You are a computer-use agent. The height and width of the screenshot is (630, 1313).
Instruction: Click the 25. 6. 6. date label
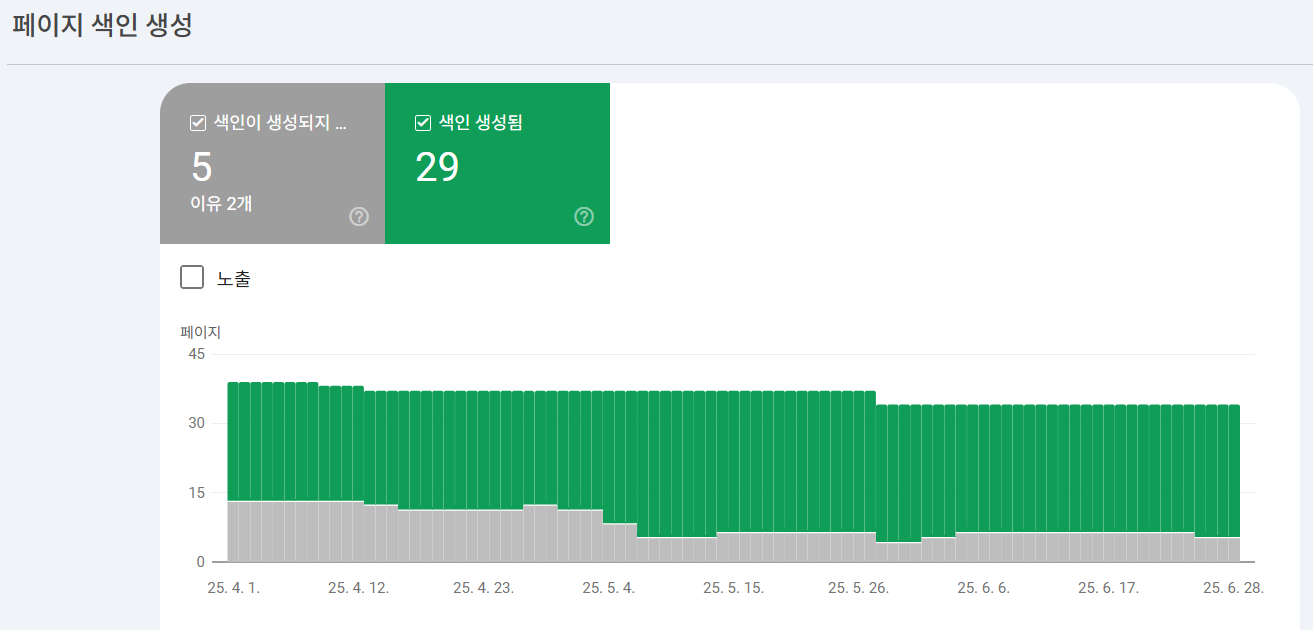pyautogui.click(x=983, y=588)
